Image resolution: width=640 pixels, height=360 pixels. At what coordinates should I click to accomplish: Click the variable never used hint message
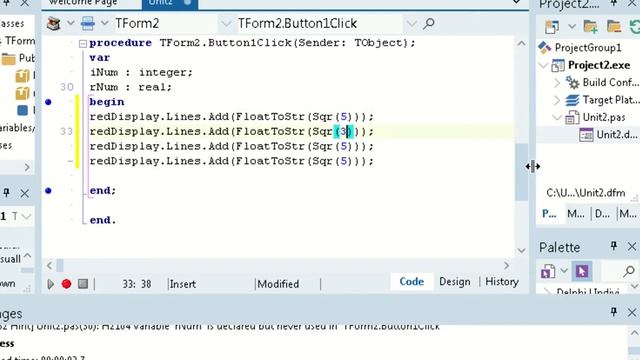click(x=220, y=327)
